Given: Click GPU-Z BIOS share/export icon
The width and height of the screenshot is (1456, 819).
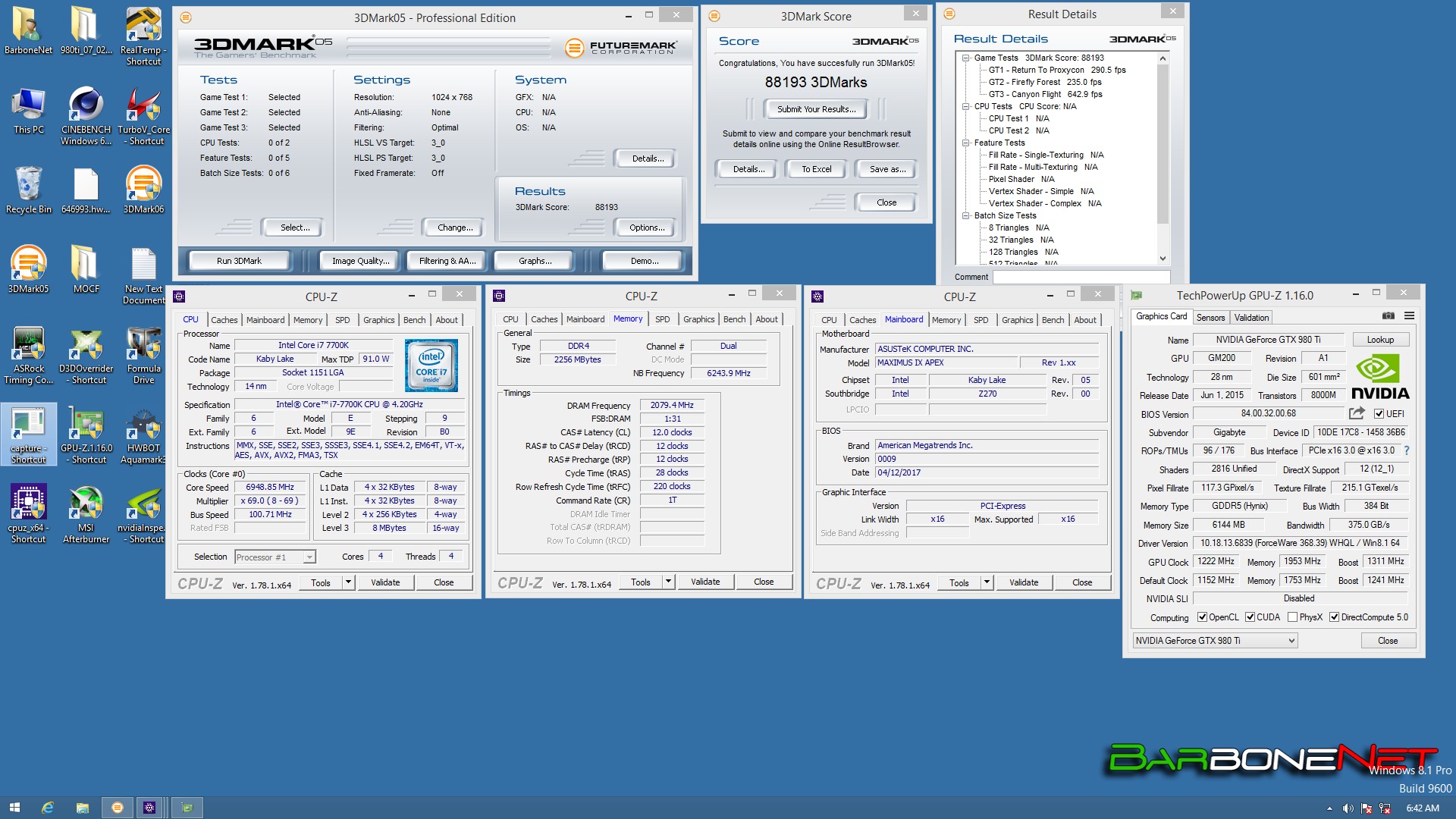Looking at the screenshot, I should [1357, 413].
